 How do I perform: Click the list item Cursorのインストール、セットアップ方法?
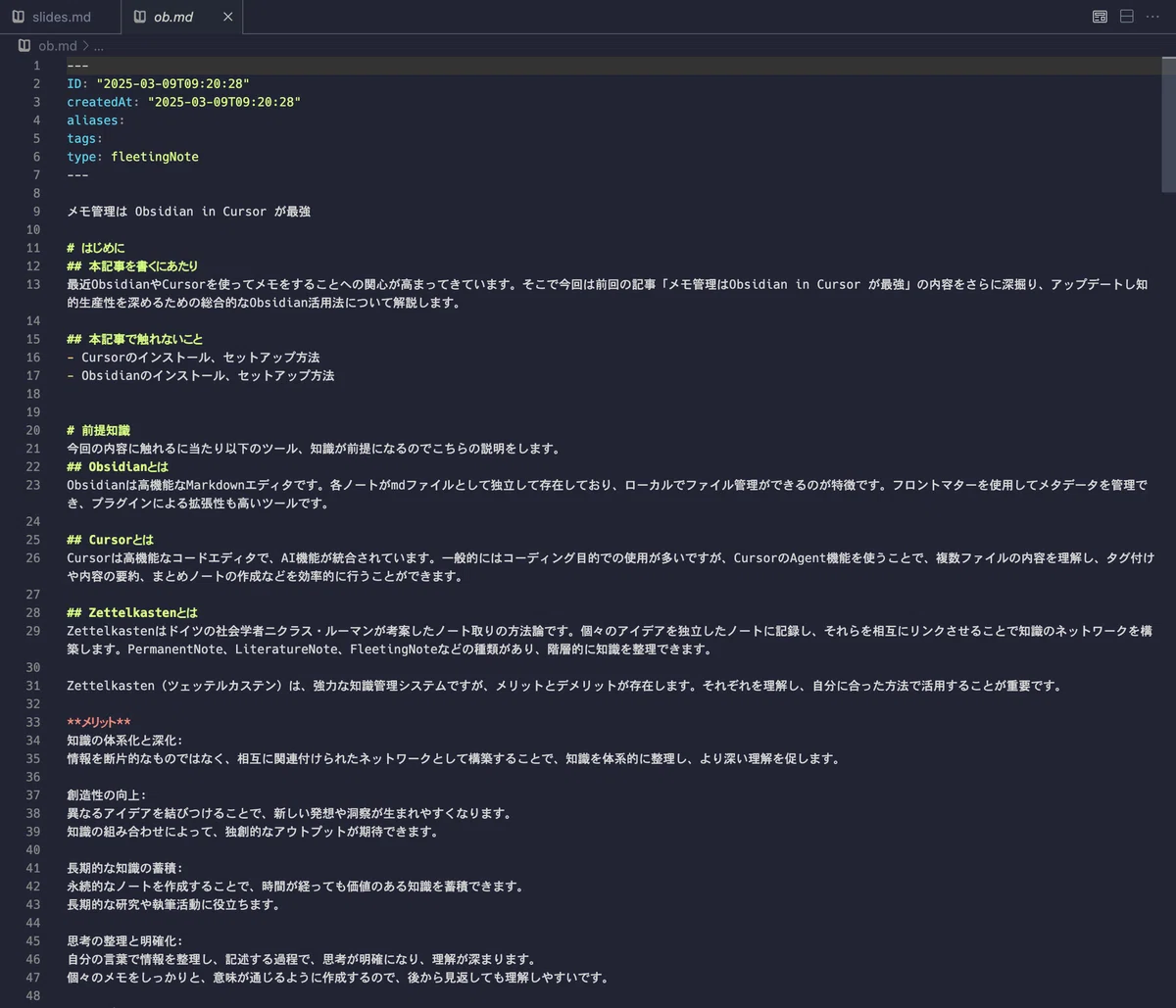click(200, 358)
